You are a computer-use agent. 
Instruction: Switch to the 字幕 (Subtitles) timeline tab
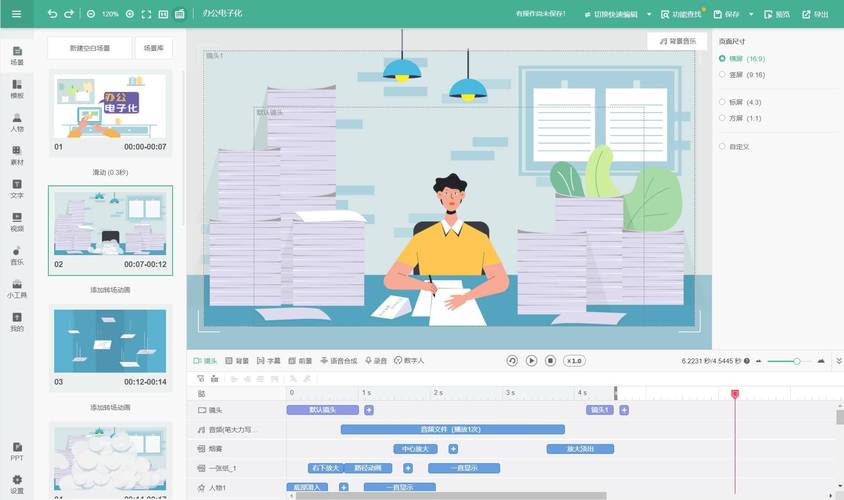pos(268,361)
